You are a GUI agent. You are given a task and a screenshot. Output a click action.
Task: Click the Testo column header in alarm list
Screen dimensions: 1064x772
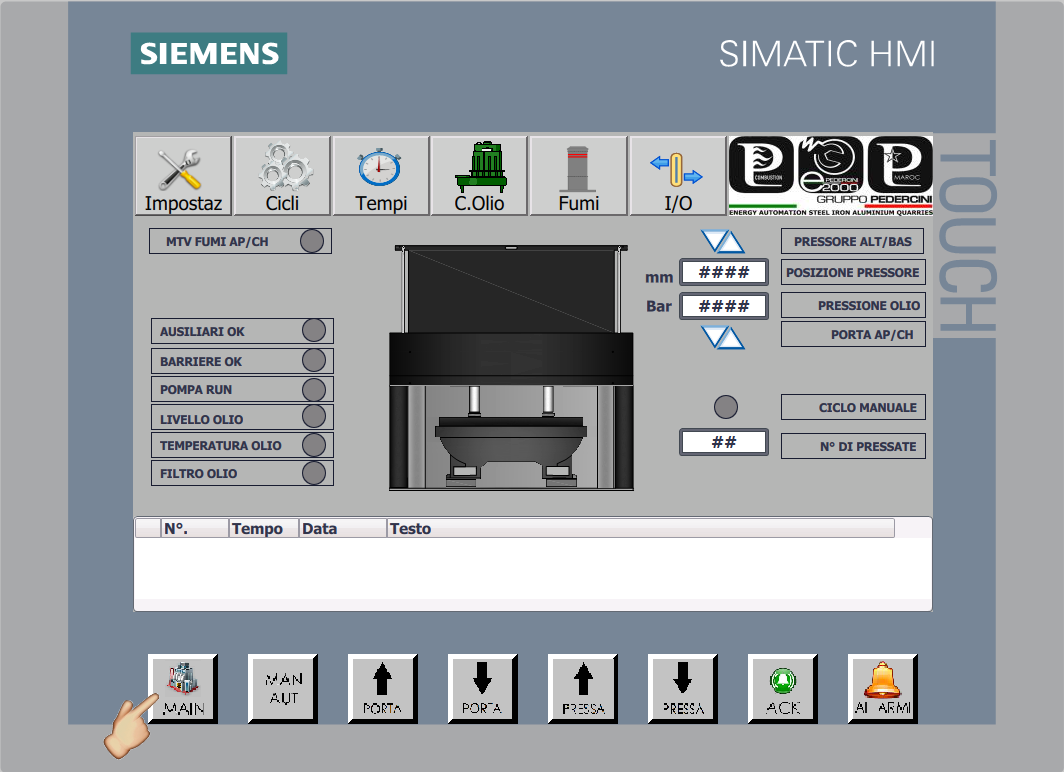click(x=640, y=528)
